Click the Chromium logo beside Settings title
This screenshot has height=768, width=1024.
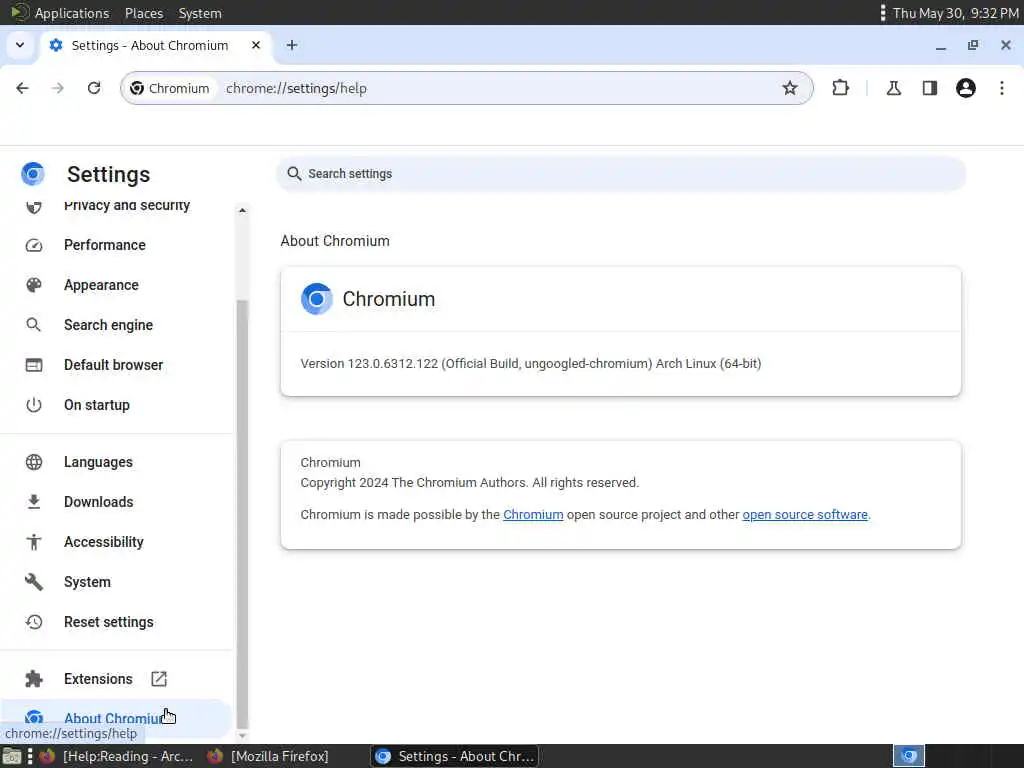point(33,174)
